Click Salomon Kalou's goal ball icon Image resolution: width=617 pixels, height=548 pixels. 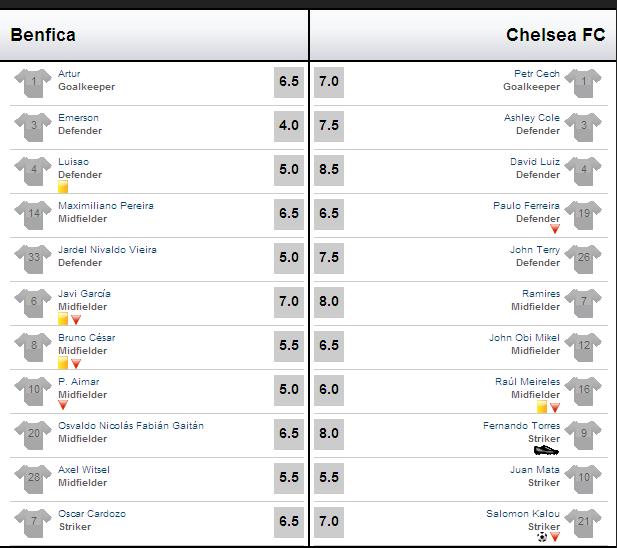(x=542, y=537)
